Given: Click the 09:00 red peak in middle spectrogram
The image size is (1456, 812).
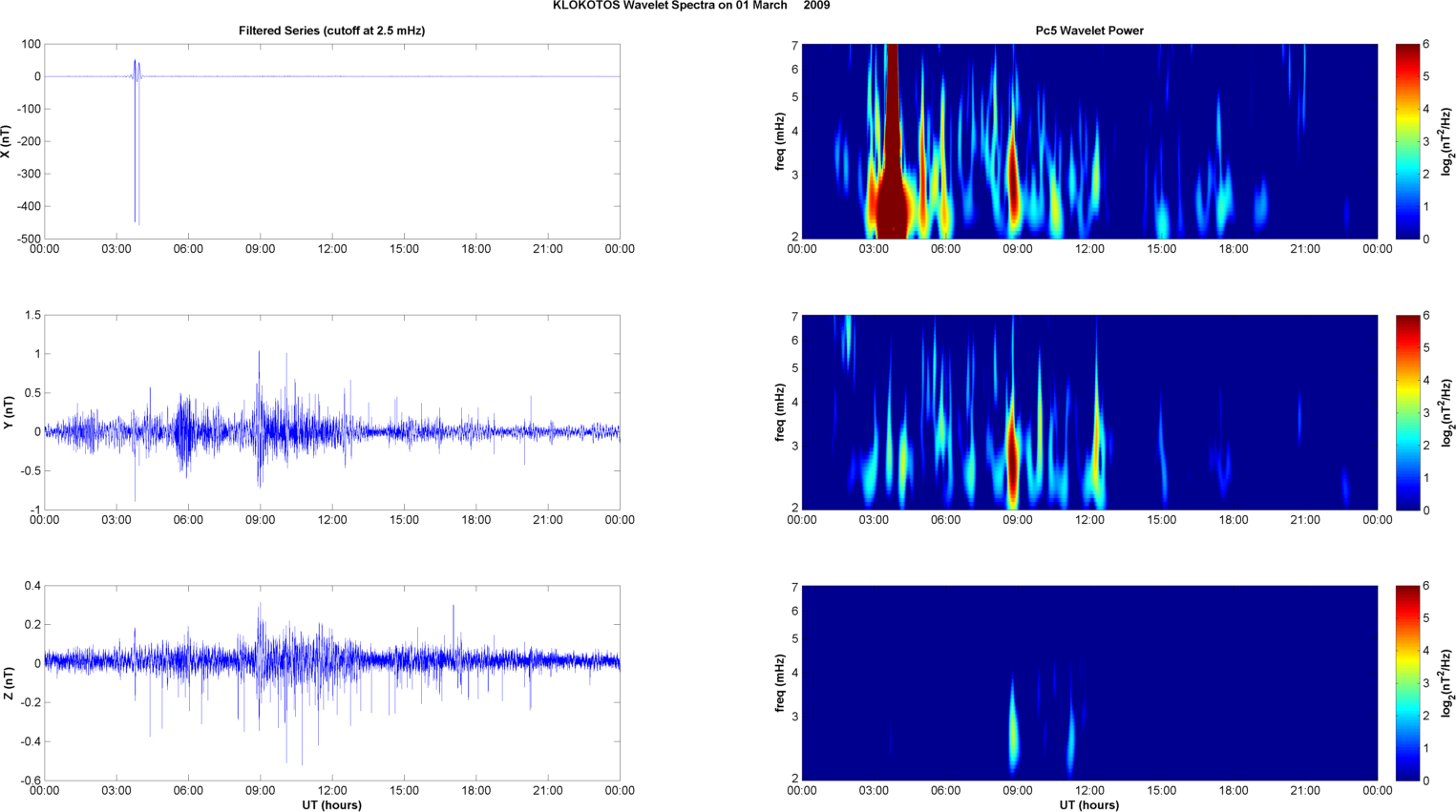Looking at the screenshot, I should [x=1013, y=458].
